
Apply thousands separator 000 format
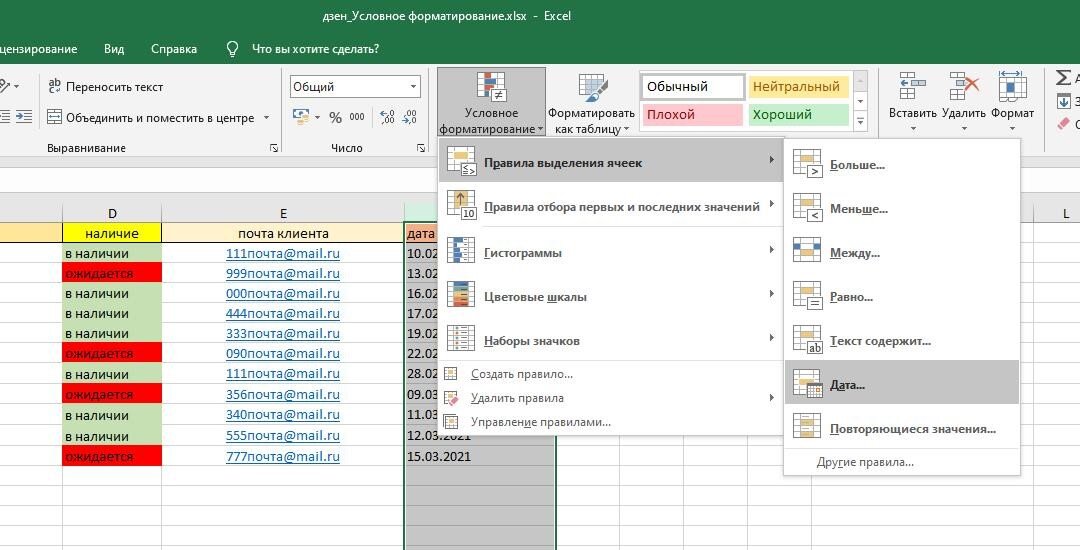[x=357, y=117]
